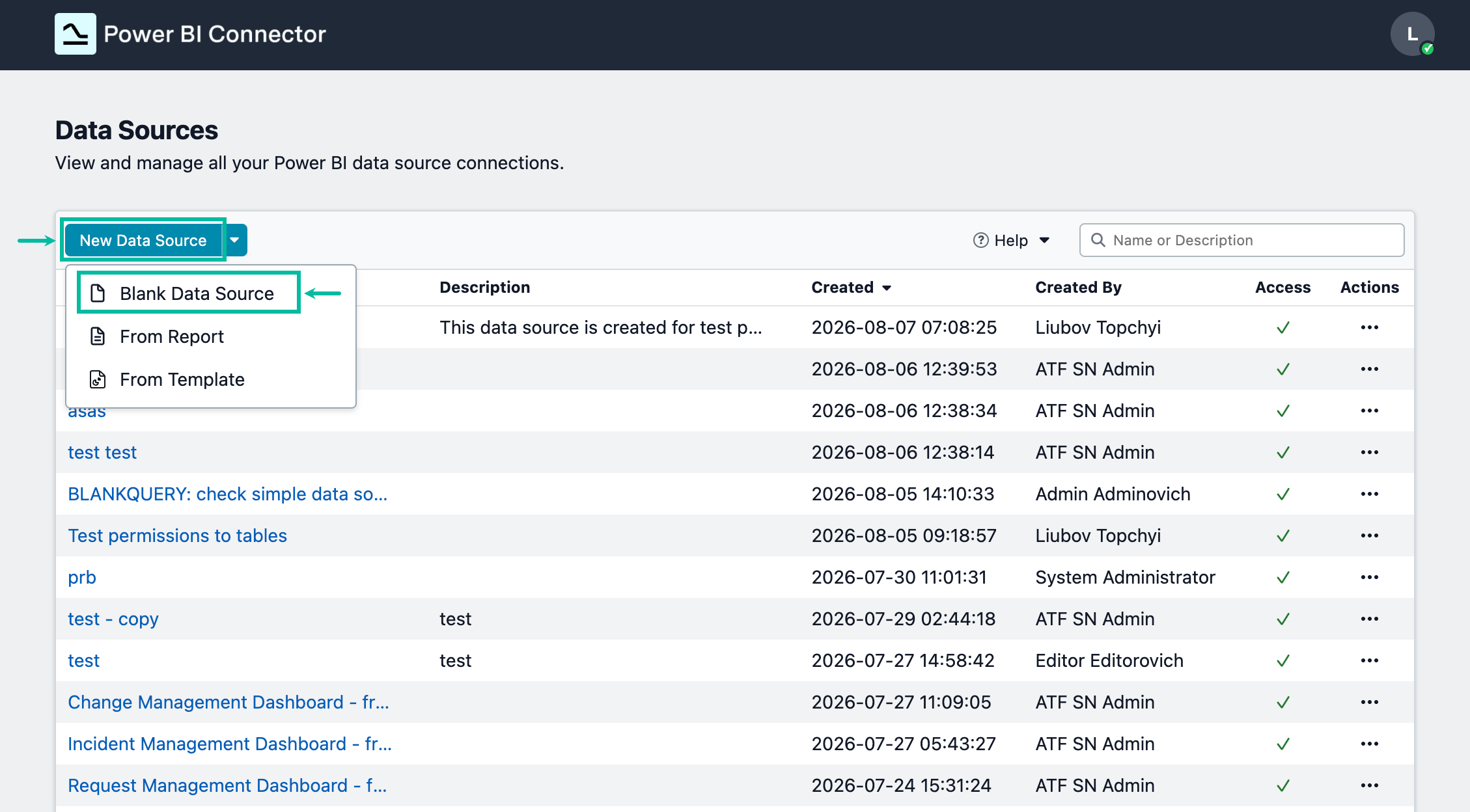The height and width of the screenshot is (812, 1470).
Task: Open the user avatar menu
Action: (x=1412, y=34)
